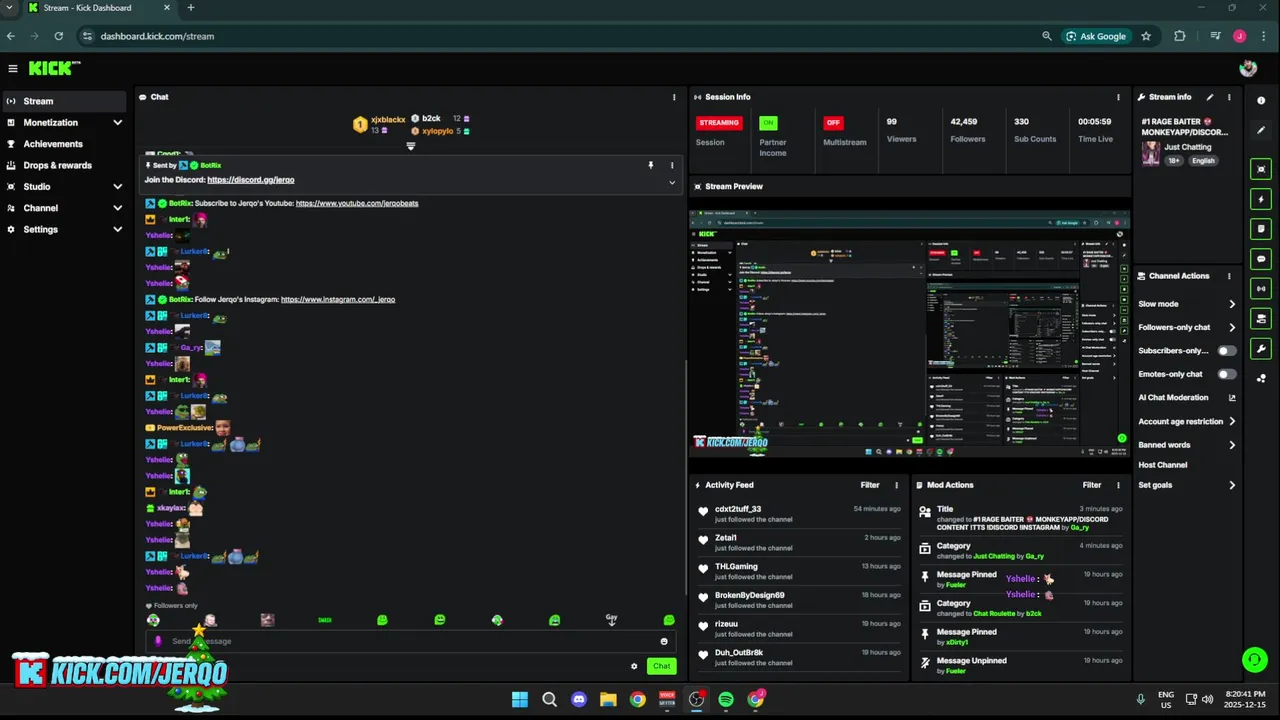Toggle Stream Preview widget icon in rail
This screenshot has height=720, width=1280.
1261,169
